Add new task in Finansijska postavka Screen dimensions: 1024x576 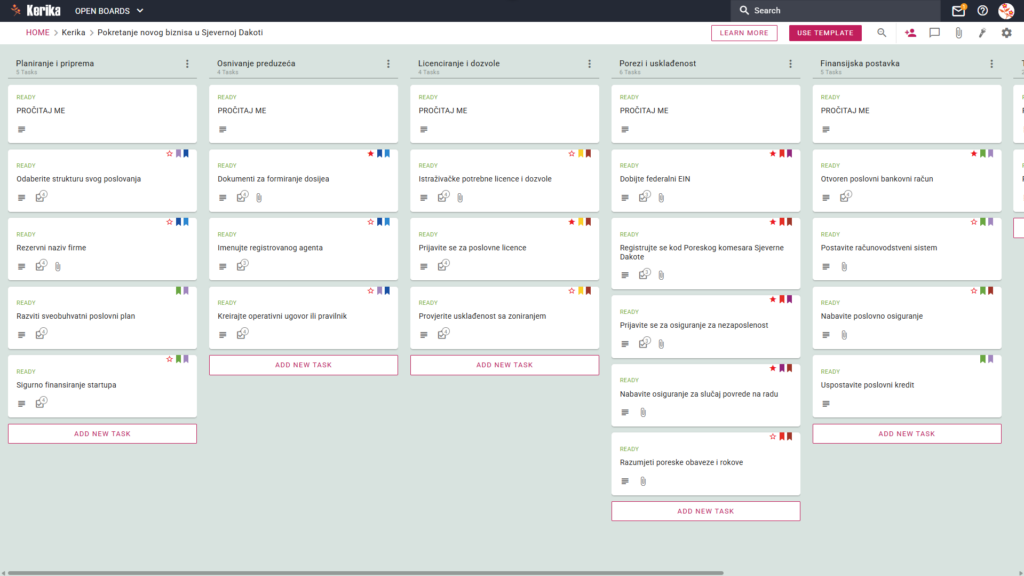click(906, 434)
